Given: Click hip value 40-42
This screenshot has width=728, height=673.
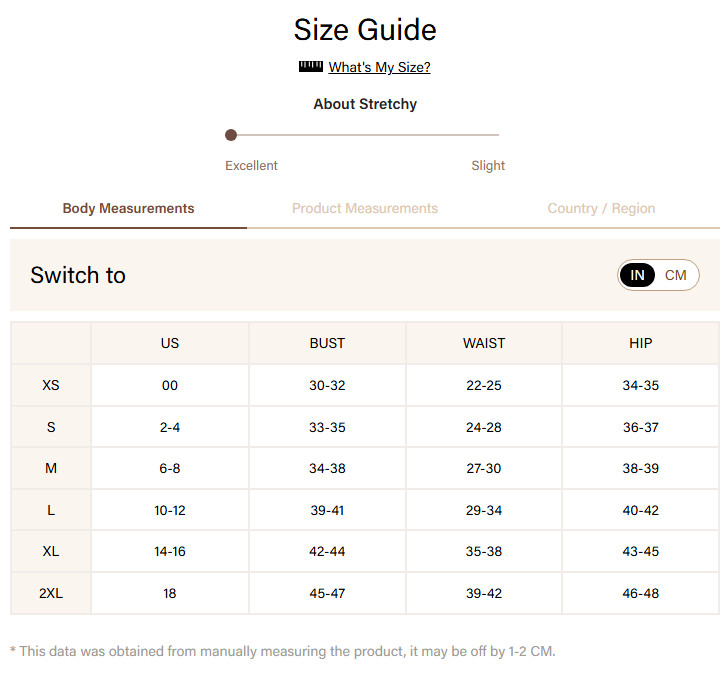Looking at the screenshot, I should pyautogui.click(x=641, y=510).
